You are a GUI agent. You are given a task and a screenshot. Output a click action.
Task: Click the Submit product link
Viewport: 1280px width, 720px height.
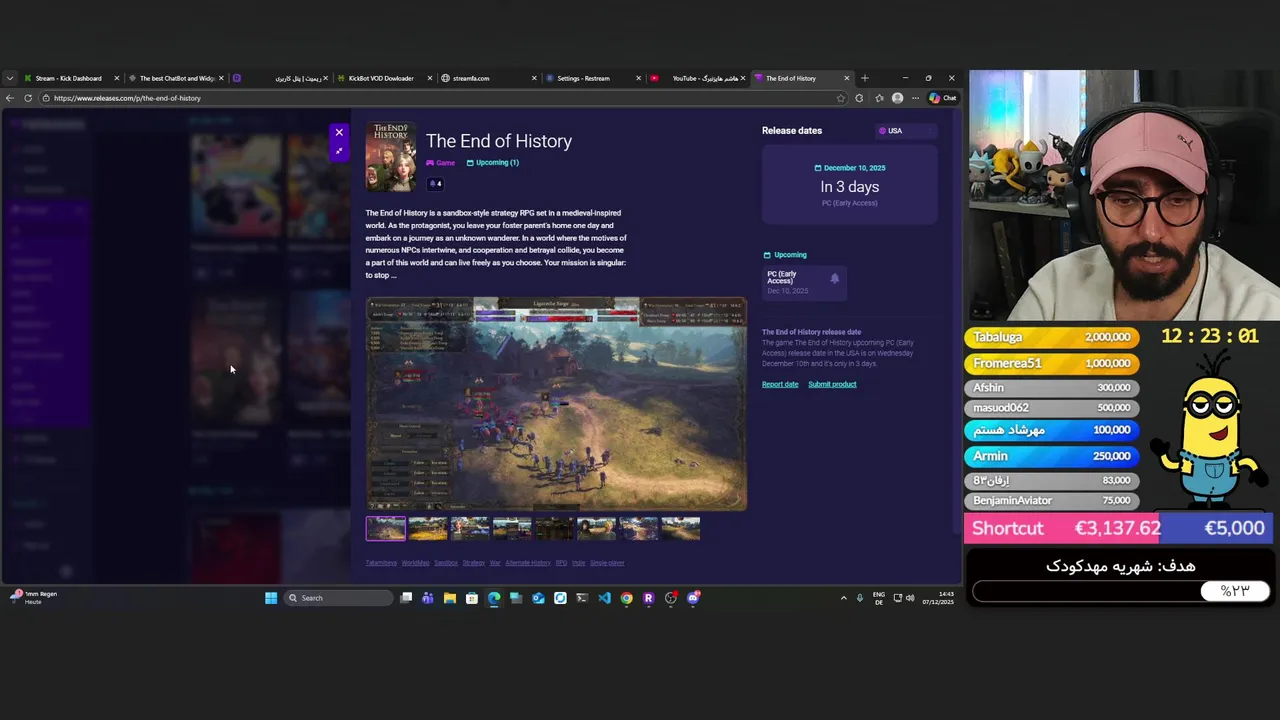tap(832, 384)
